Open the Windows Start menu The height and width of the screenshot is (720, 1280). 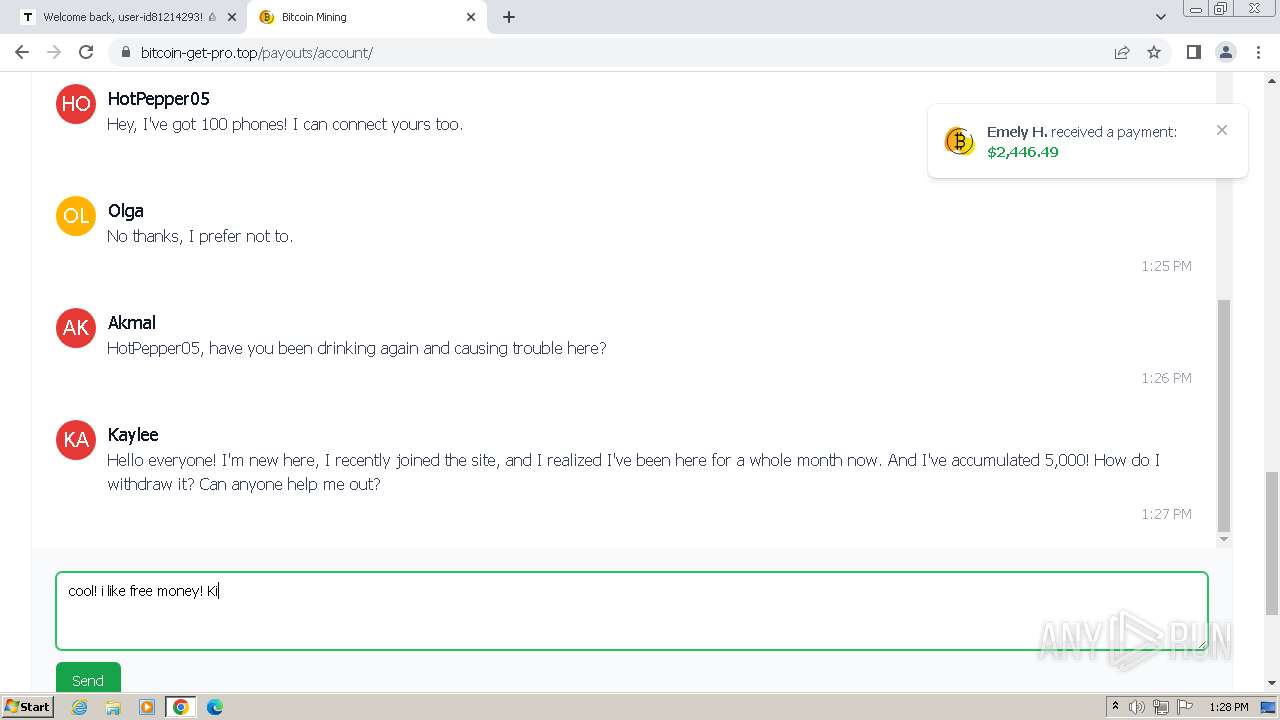[x=27, y=707]
